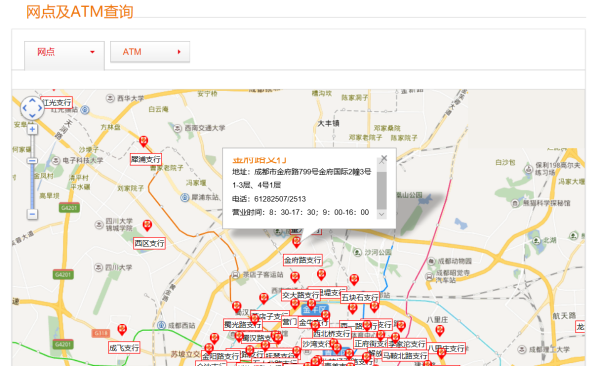The width and height of the screenshot is (600, 366).
Task: Click the popup phone number 61282507/2513
Action: [x=280, y=199]
